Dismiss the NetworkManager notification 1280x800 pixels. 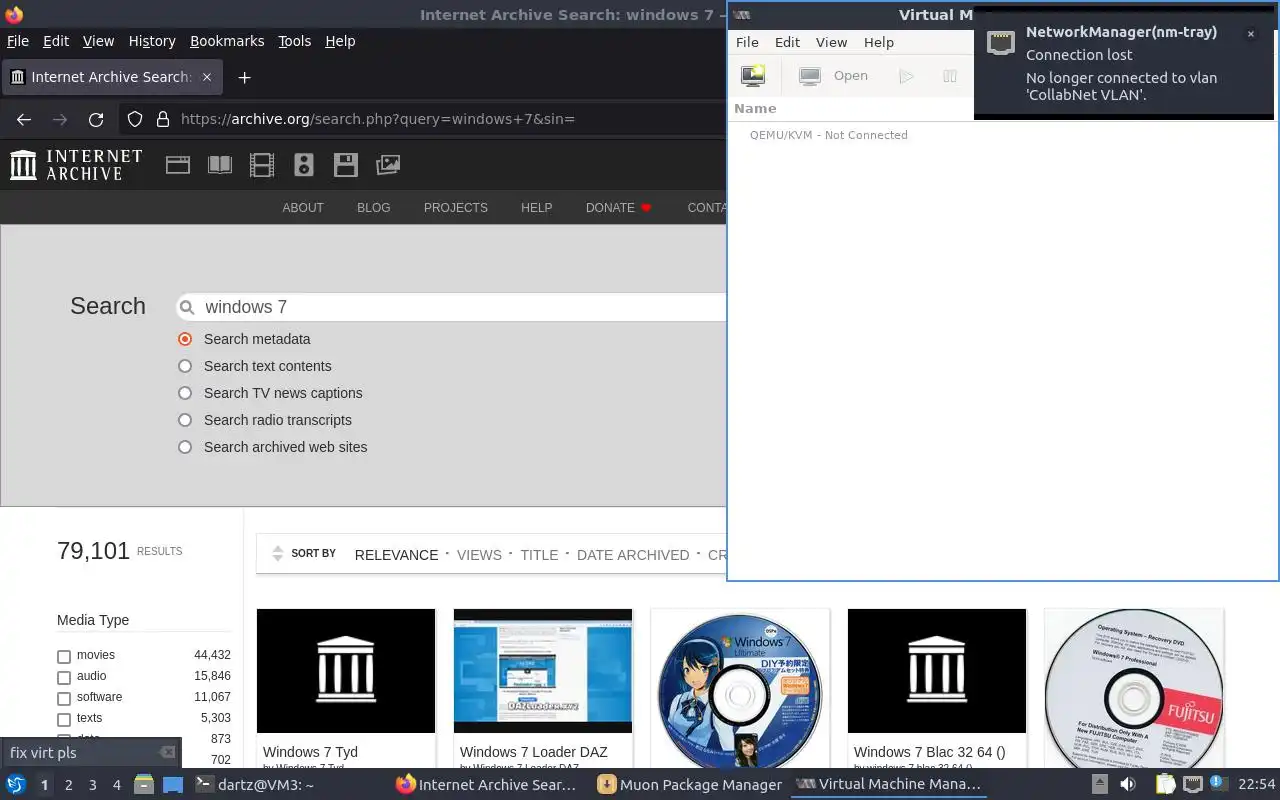point(1250,34)
